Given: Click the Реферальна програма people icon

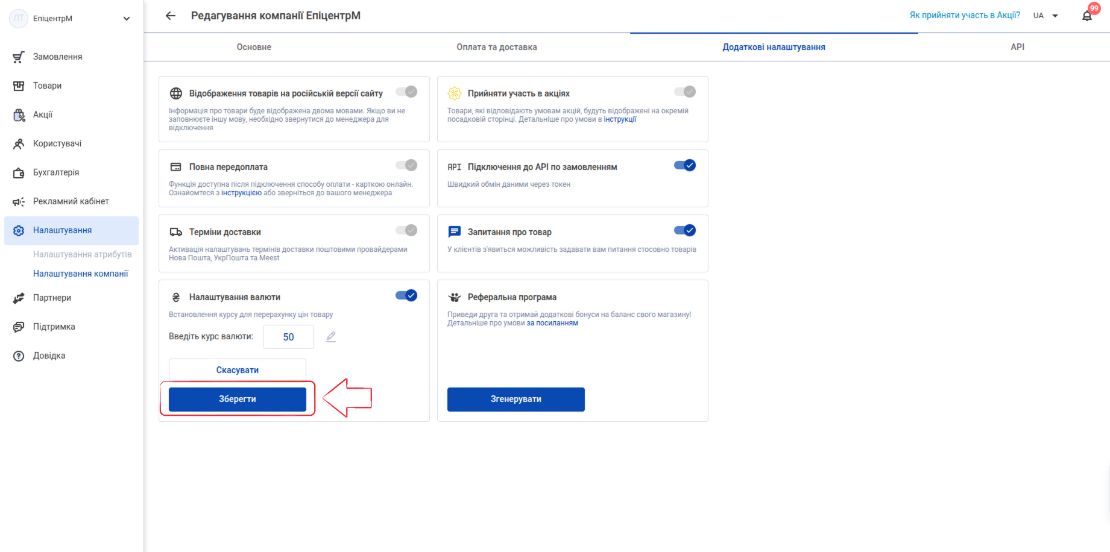Looking at the screenshot, I should [x=454, y=297].
